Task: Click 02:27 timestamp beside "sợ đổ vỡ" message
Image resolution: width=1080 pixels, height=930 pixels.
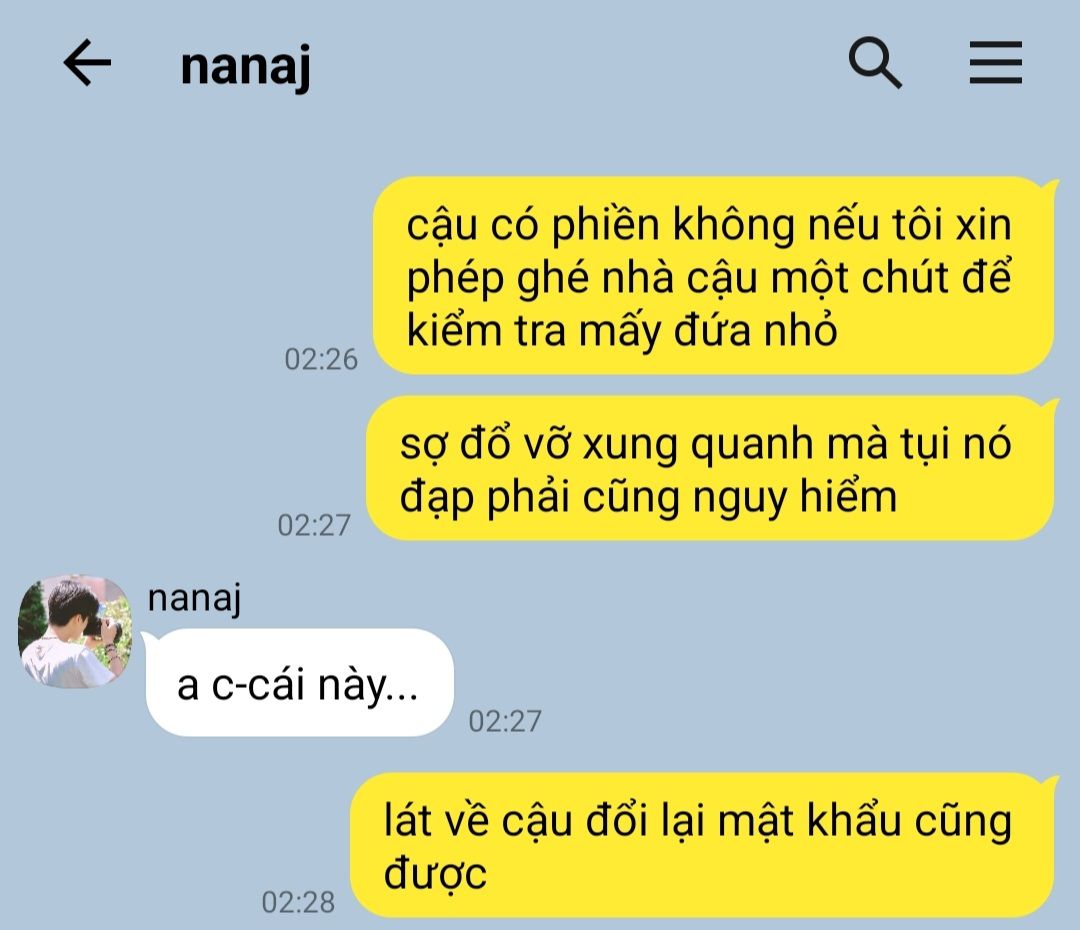Action: click(314, 526)
